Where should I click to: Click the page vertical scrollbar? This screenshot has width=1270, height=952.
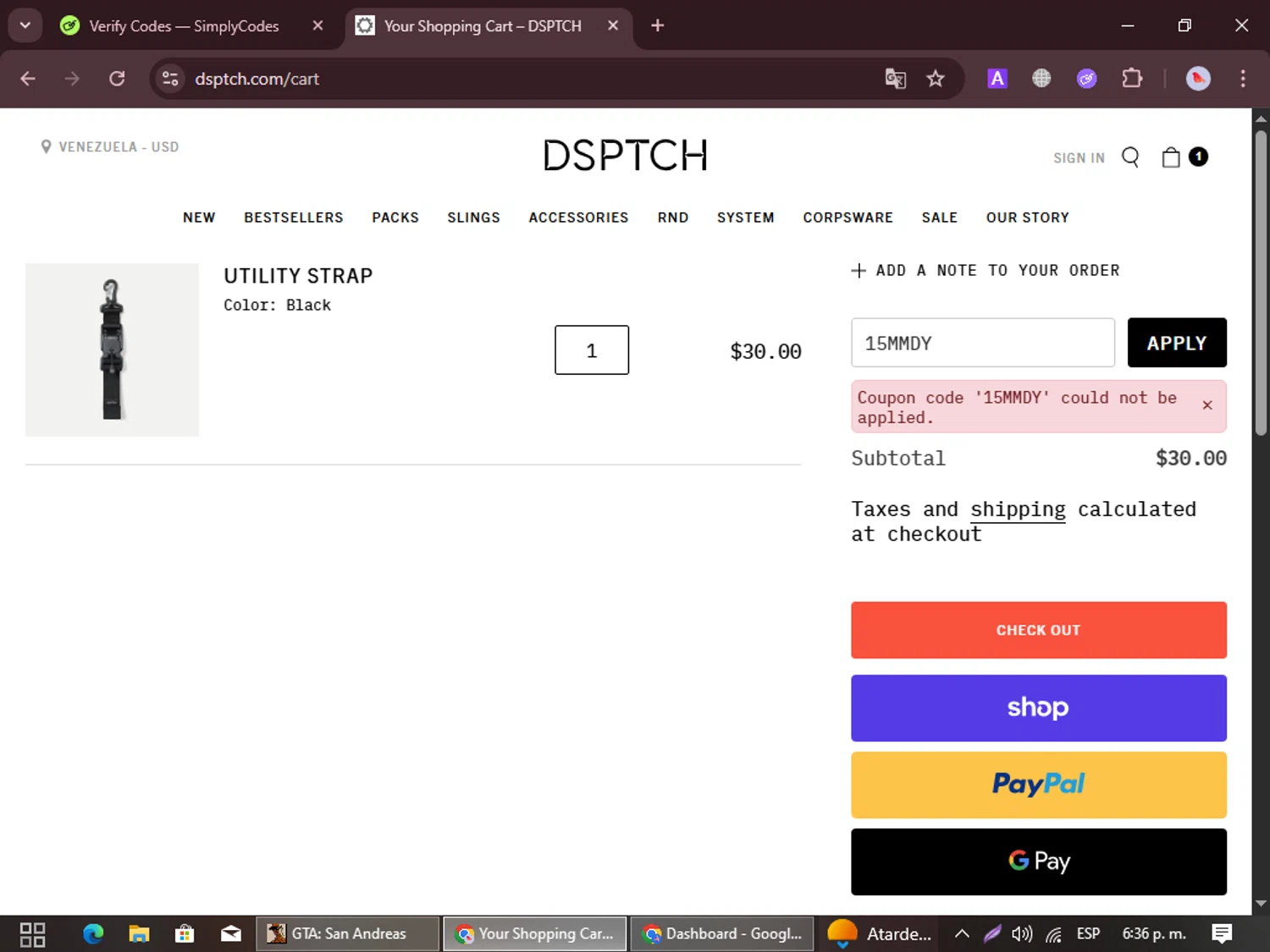pos(1261,282)
